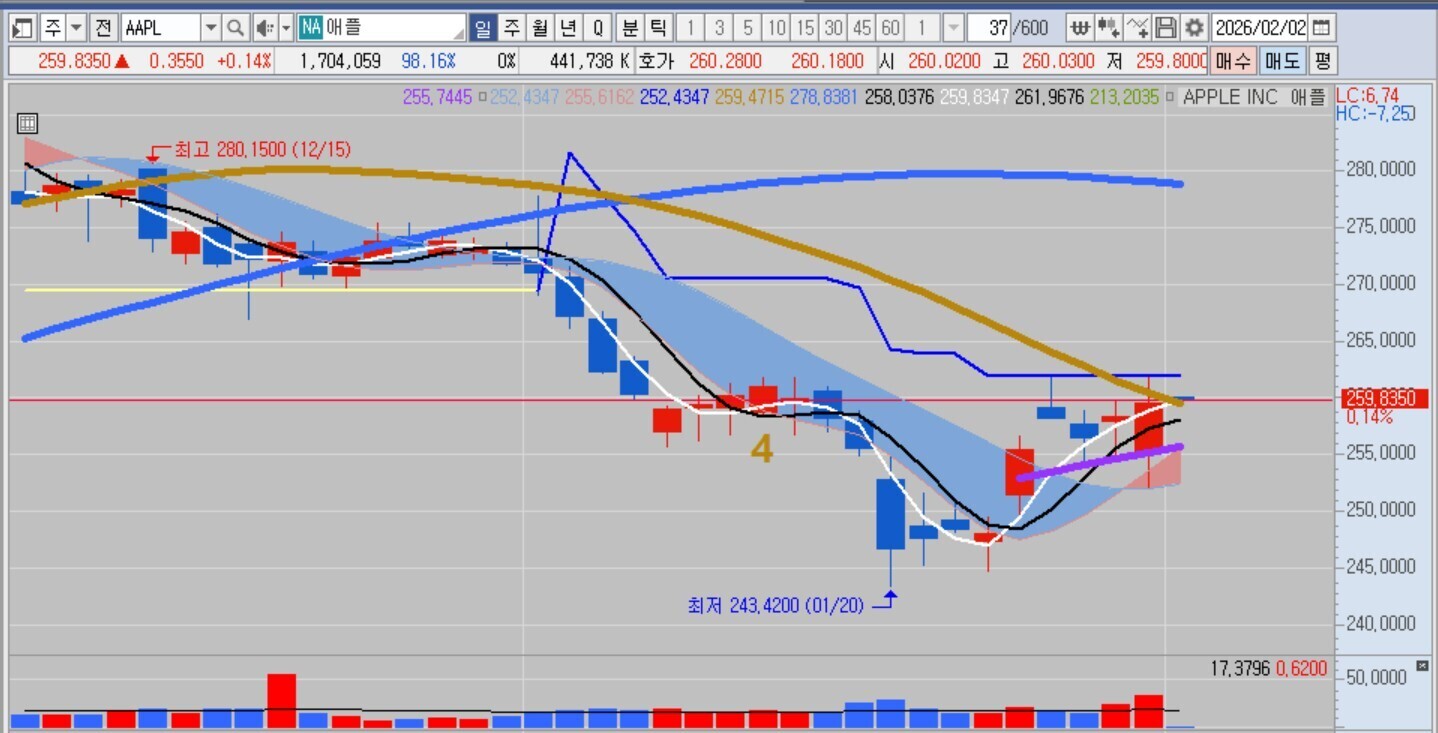This screenshot has width=1438, height=733.
Task: Toggle the 전 button beside symbol
Action: 104,27
